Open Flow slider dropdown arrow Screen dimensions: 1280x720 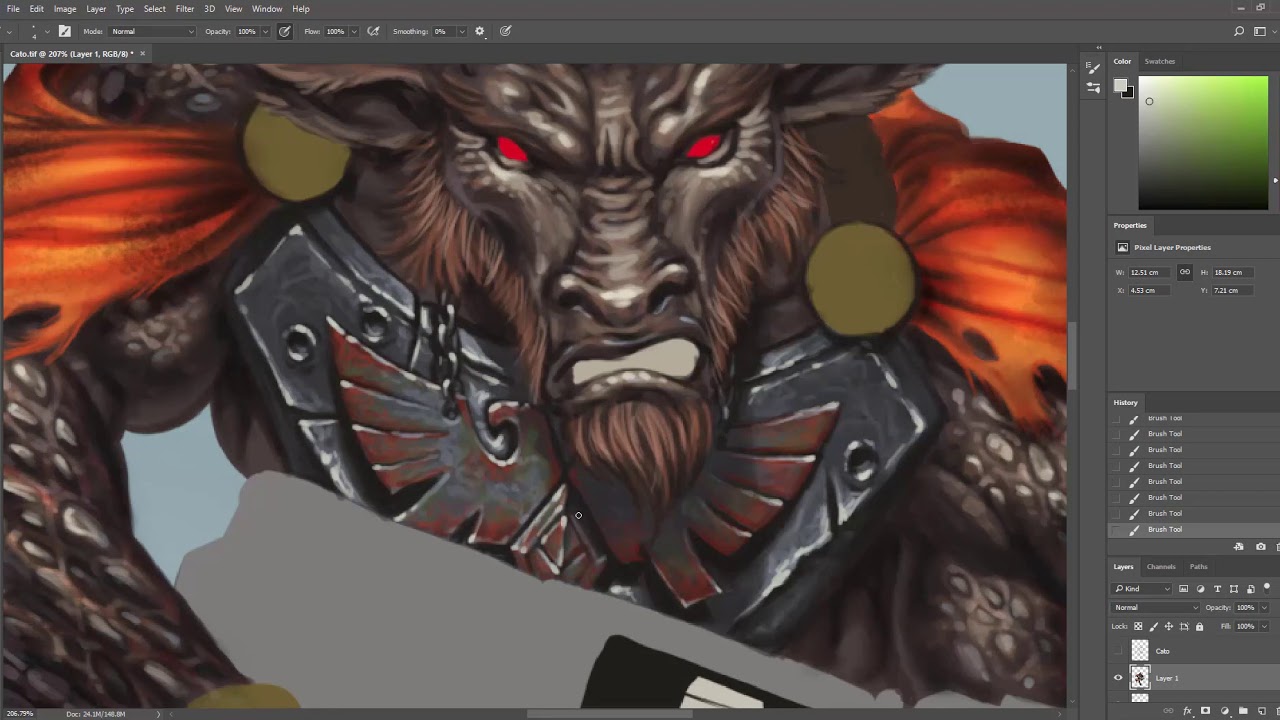(353, 32)
